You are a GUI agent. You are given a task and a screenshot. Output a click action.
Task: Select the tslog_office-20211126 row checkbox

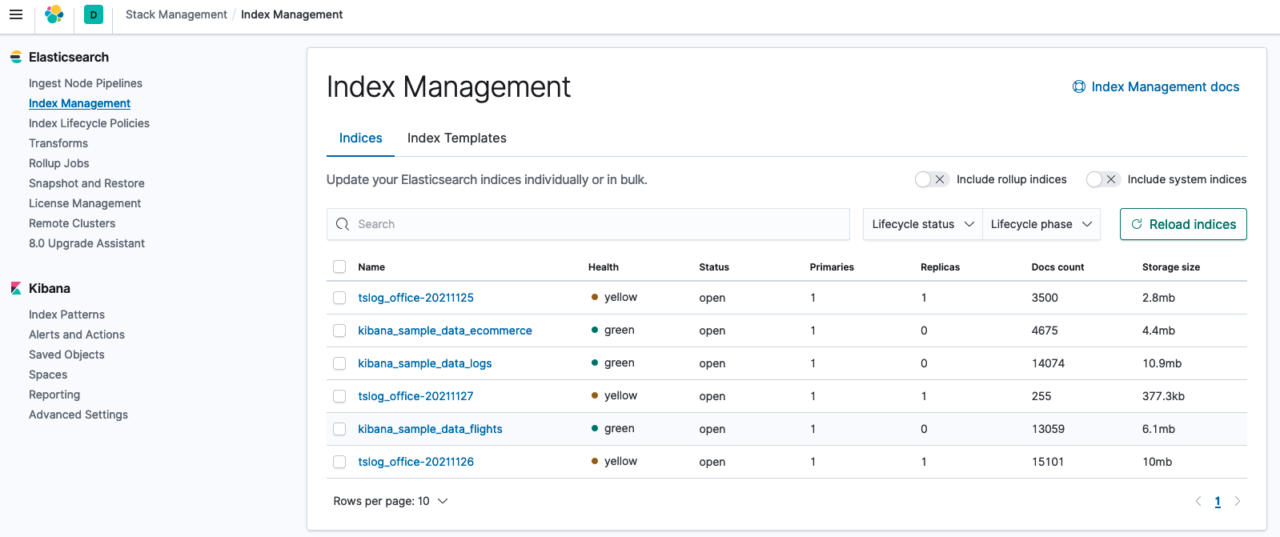click(339, 462)
